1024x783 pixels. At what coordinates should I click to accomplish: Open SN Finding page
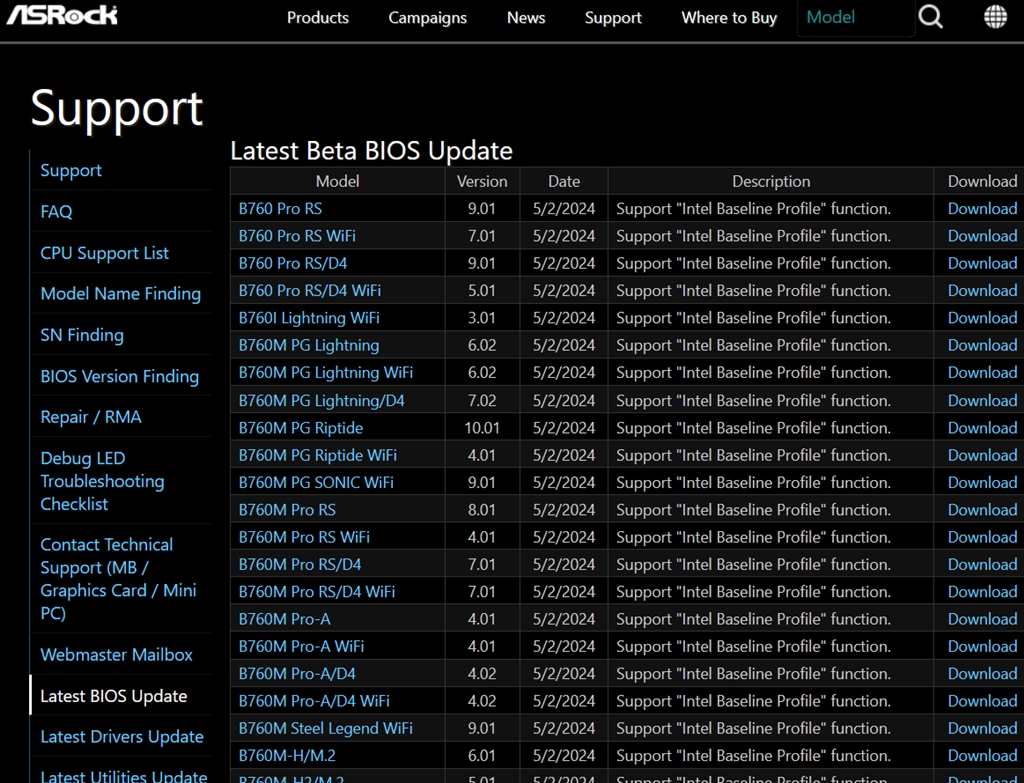pyautogui.click(x=82, y=335)
